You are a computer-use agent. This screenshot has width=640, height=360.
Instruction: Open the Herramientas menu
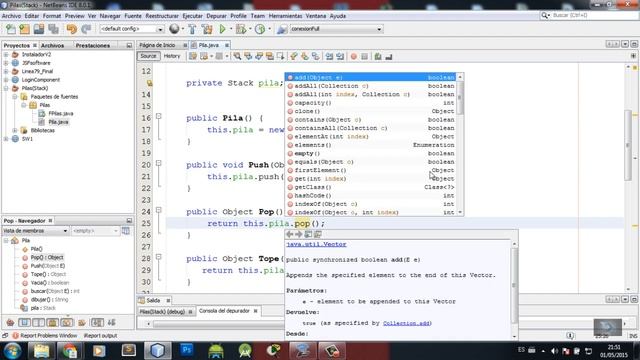(285, 16)
